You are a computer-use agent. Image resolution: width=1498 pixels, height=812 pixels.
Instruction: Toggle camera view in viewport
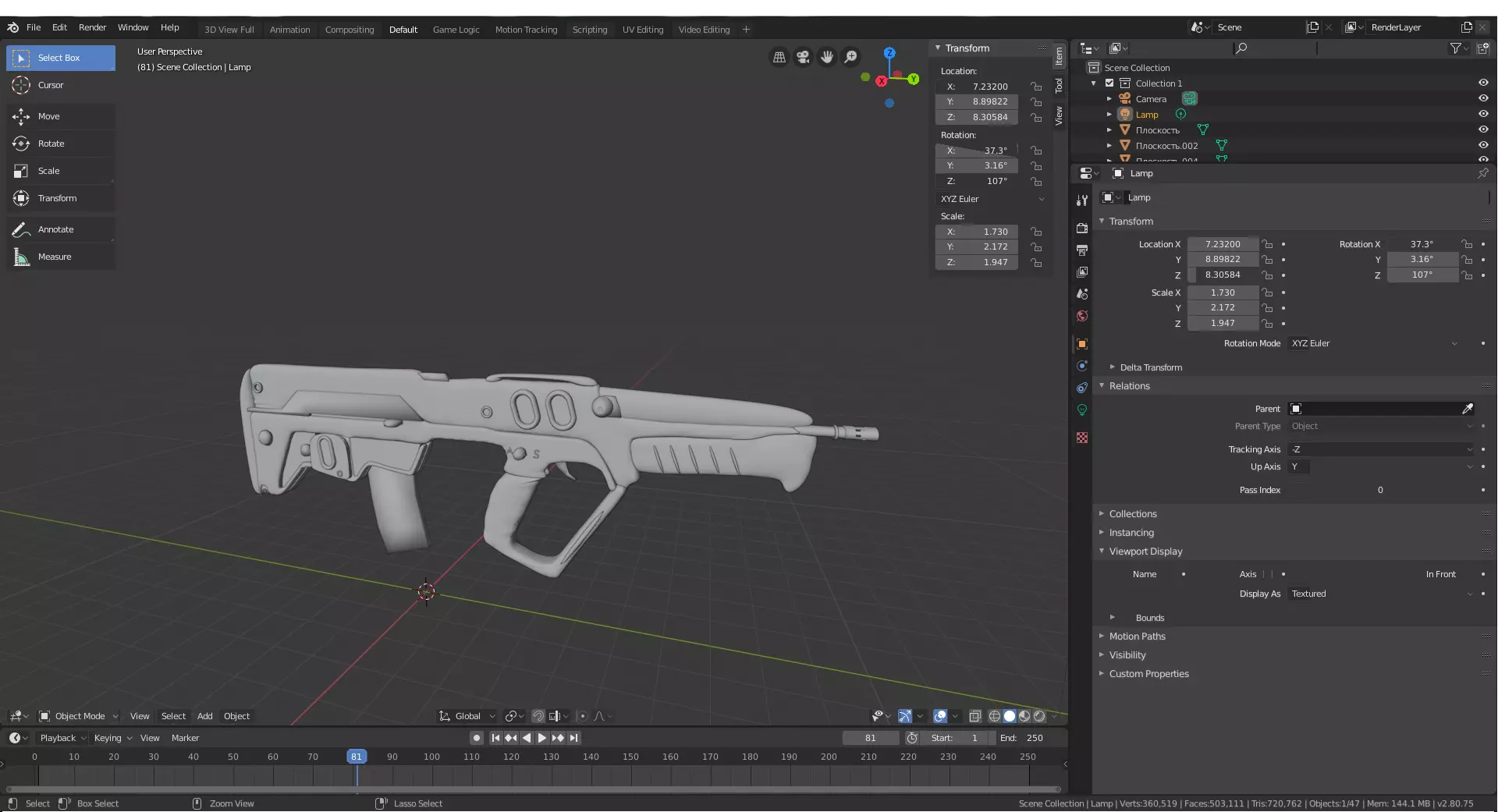click(803, 57)
